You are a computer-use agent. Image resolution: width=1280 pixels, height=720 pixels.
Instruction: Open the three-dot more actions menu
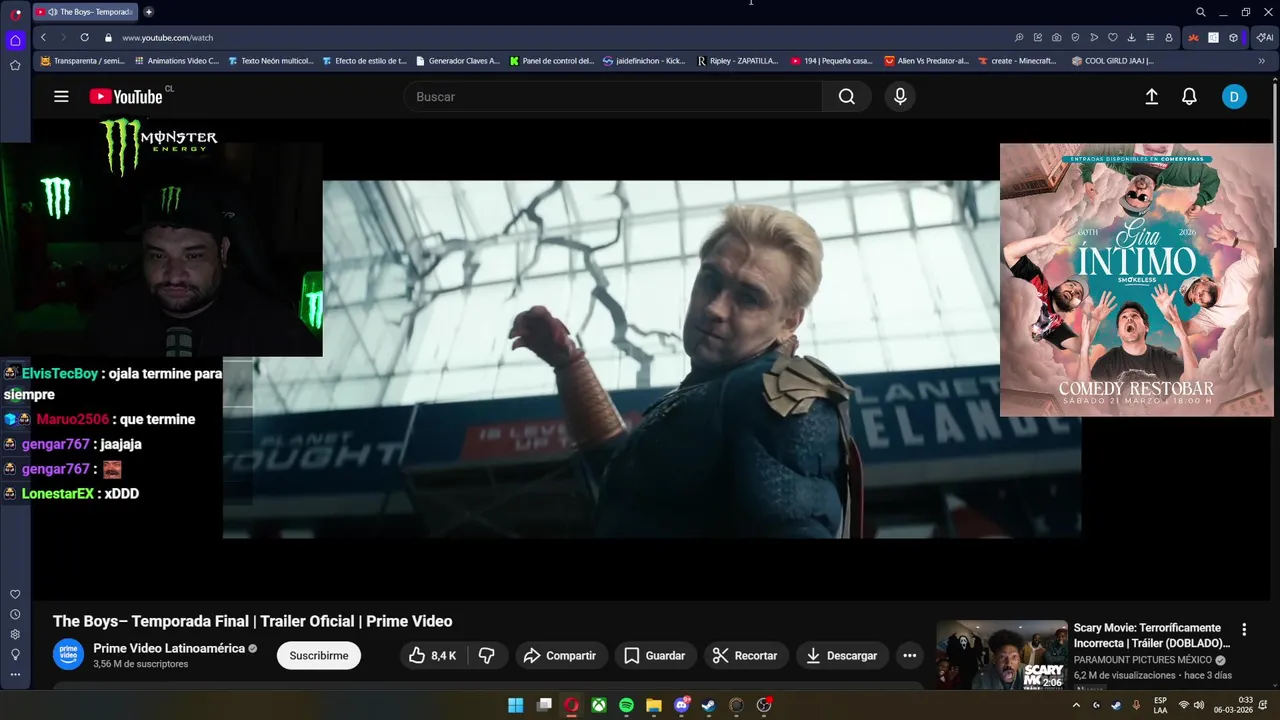(909, 656)
